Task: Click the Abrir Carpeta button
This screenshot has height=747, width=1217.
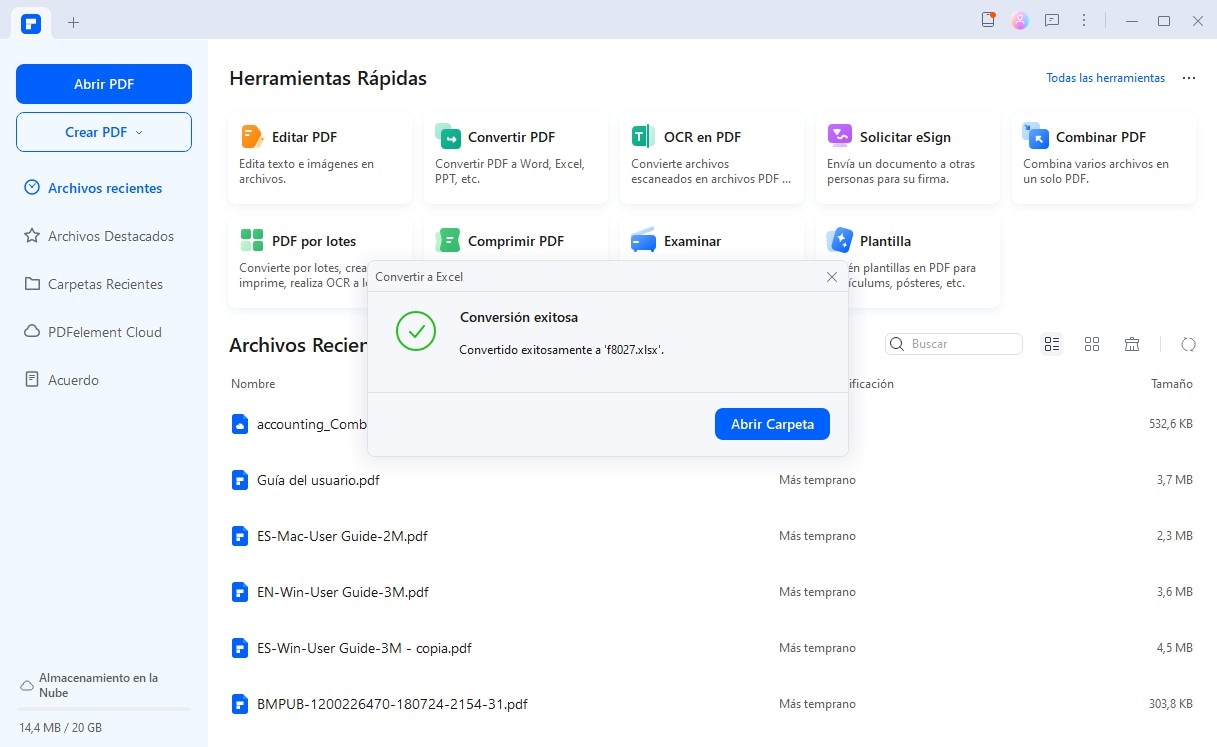Action: click(x=772, y=424)
